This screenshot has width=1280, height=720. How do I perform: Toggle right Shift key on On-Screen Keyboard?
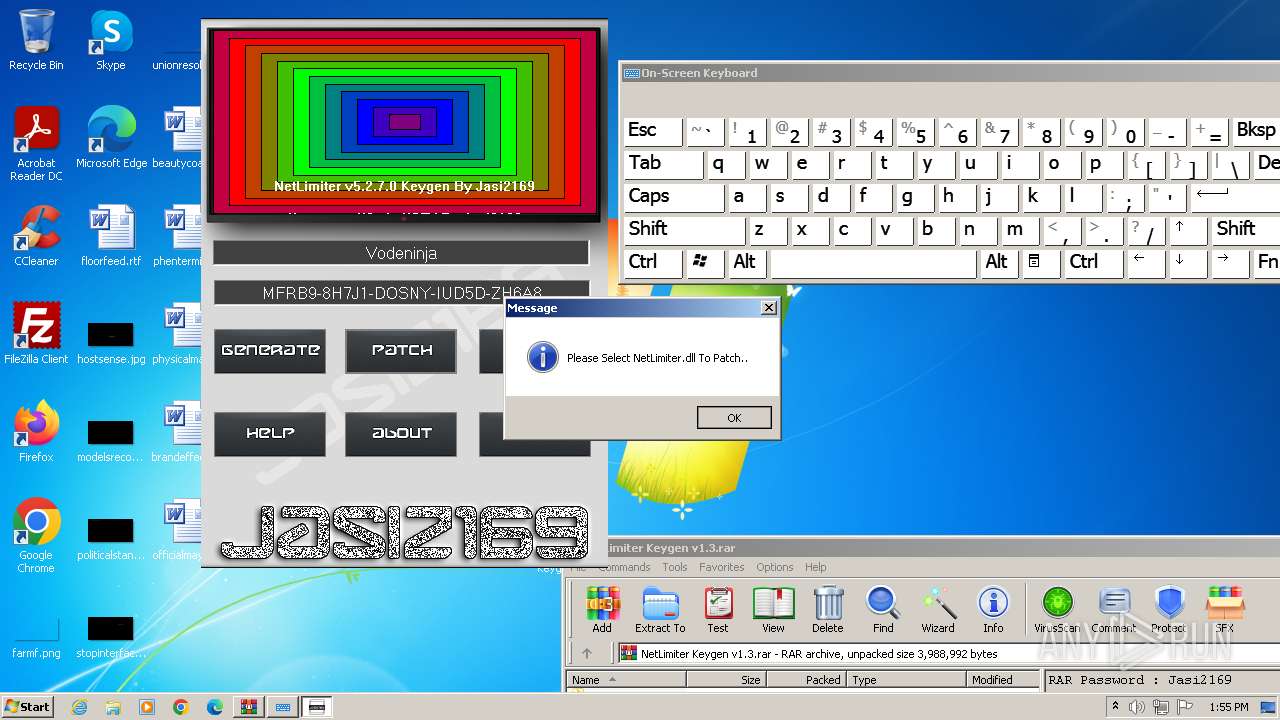pyautogui.click(x=1246, y=230)
